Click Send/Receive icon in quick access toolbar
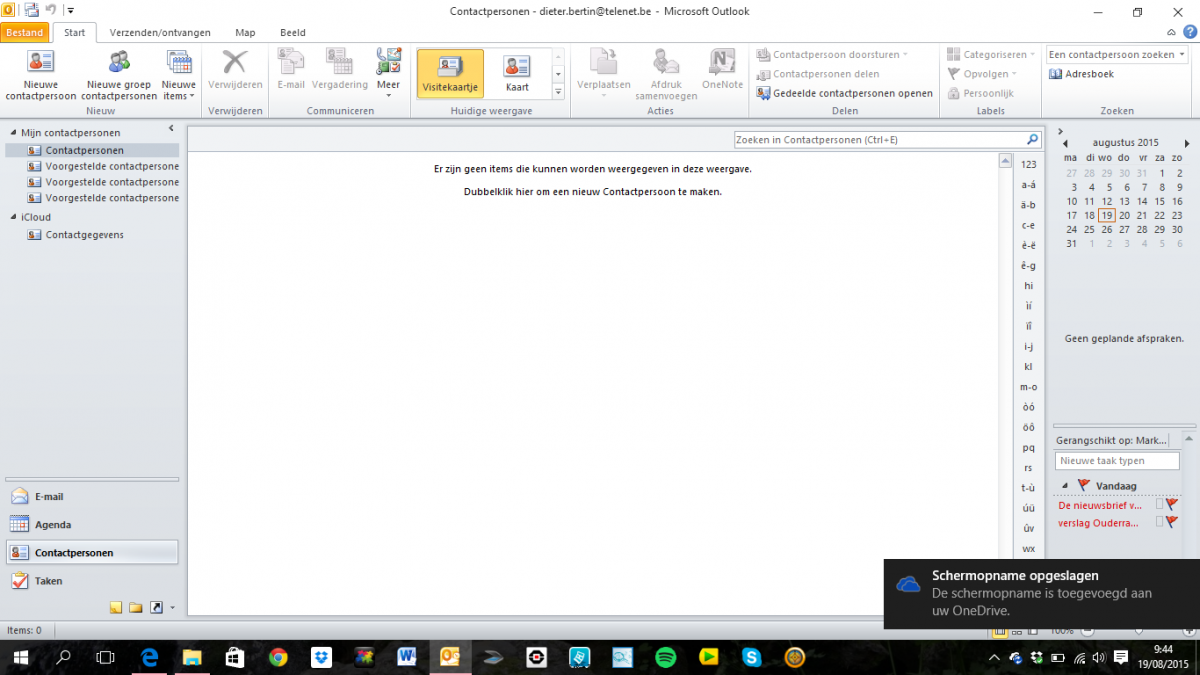1200x675 pixels. click(x=31, y=10)
